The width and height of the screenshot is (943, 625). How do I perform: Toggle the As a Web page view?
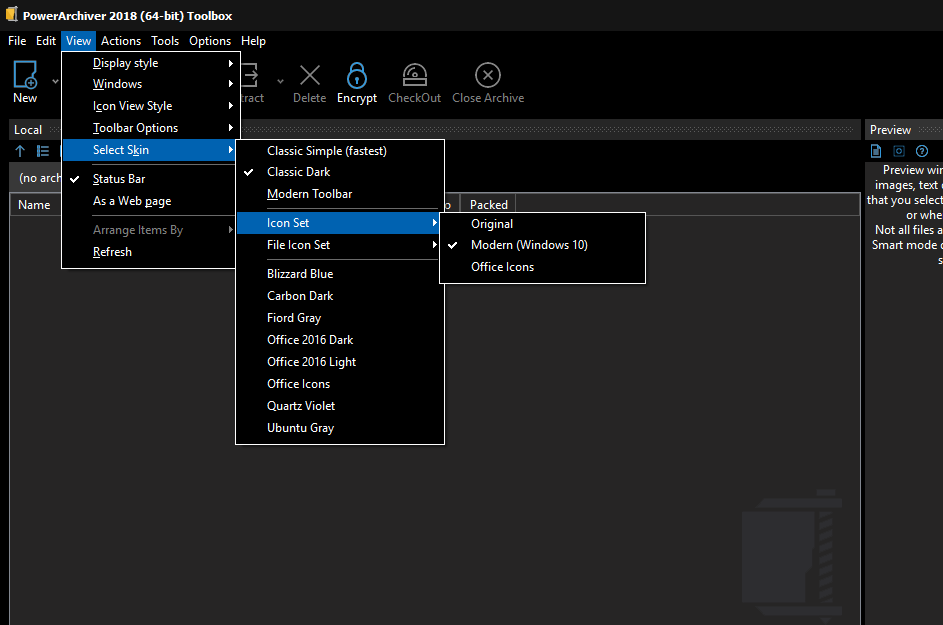coord(149,201)
